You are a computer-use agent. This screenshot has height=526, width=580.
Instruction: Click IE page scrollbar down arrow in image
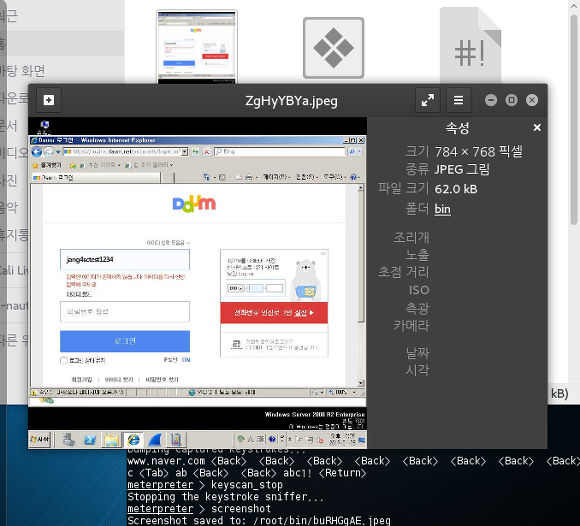point(361,383)
